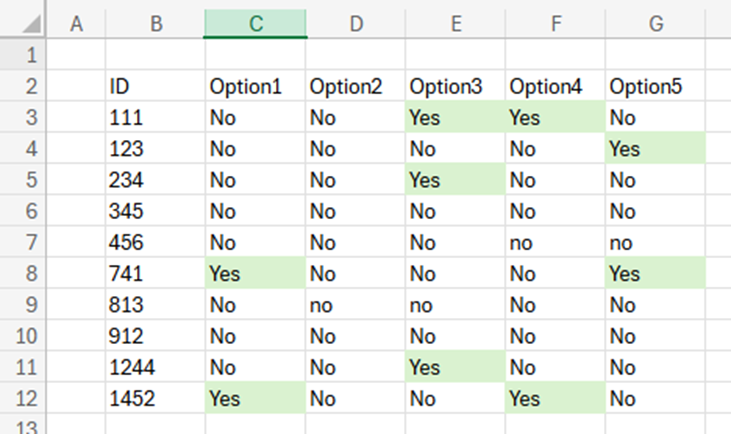This screenshot has width=731, height=434.
Task: Select the cell with ID 456
Action: (155, 242)
